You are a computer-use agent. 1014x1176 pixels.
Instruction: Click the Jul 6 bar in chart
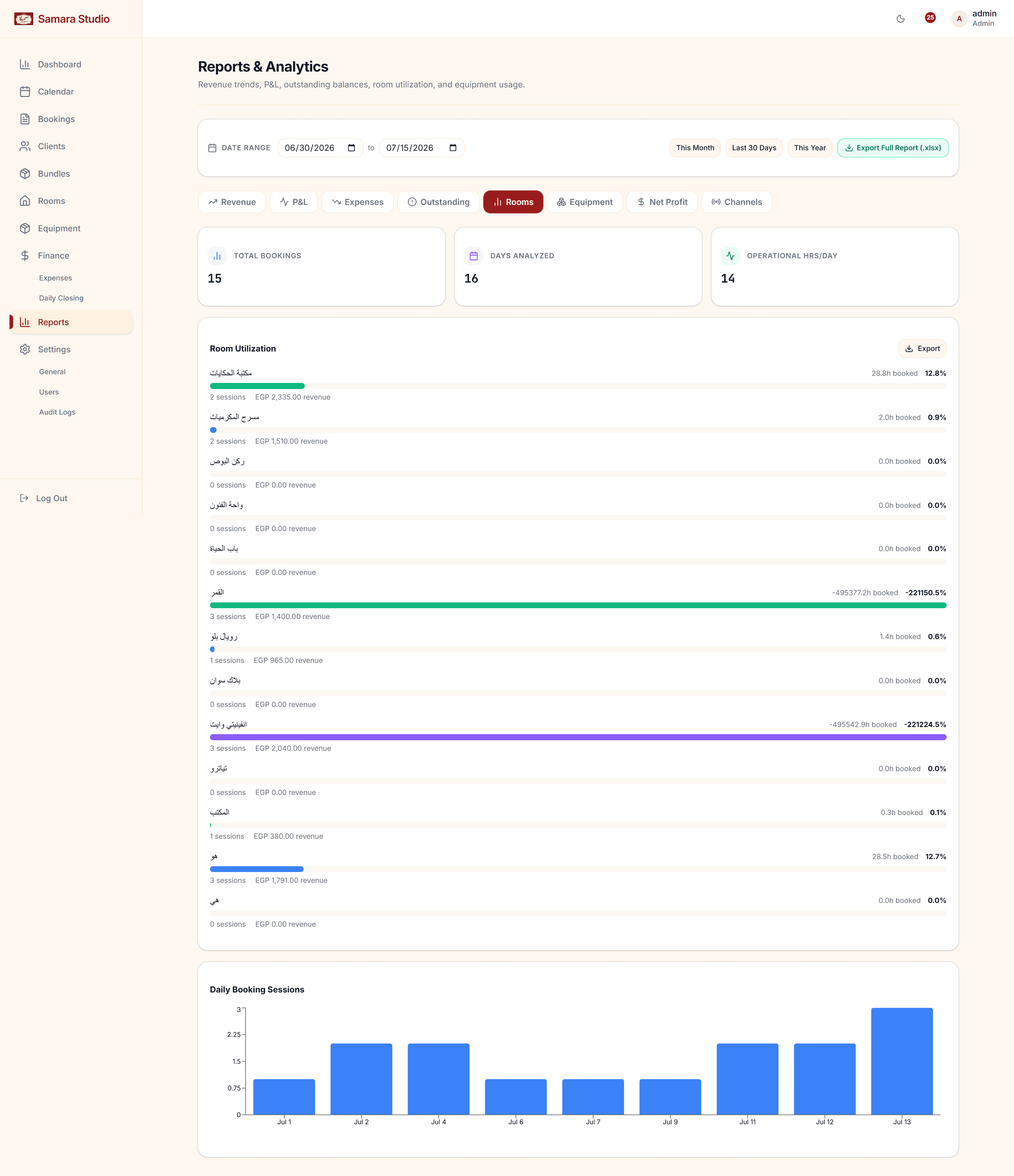[x=516, y=1097]
